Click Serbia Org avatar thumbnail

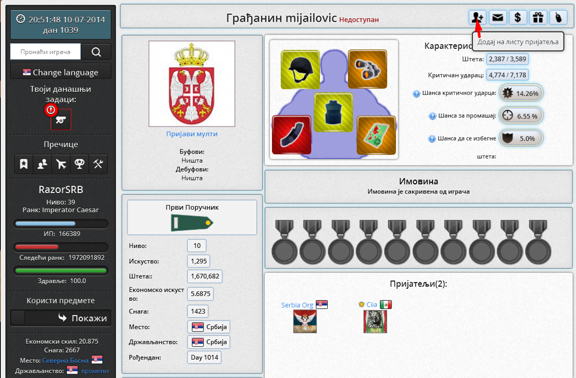click(305, 321)
